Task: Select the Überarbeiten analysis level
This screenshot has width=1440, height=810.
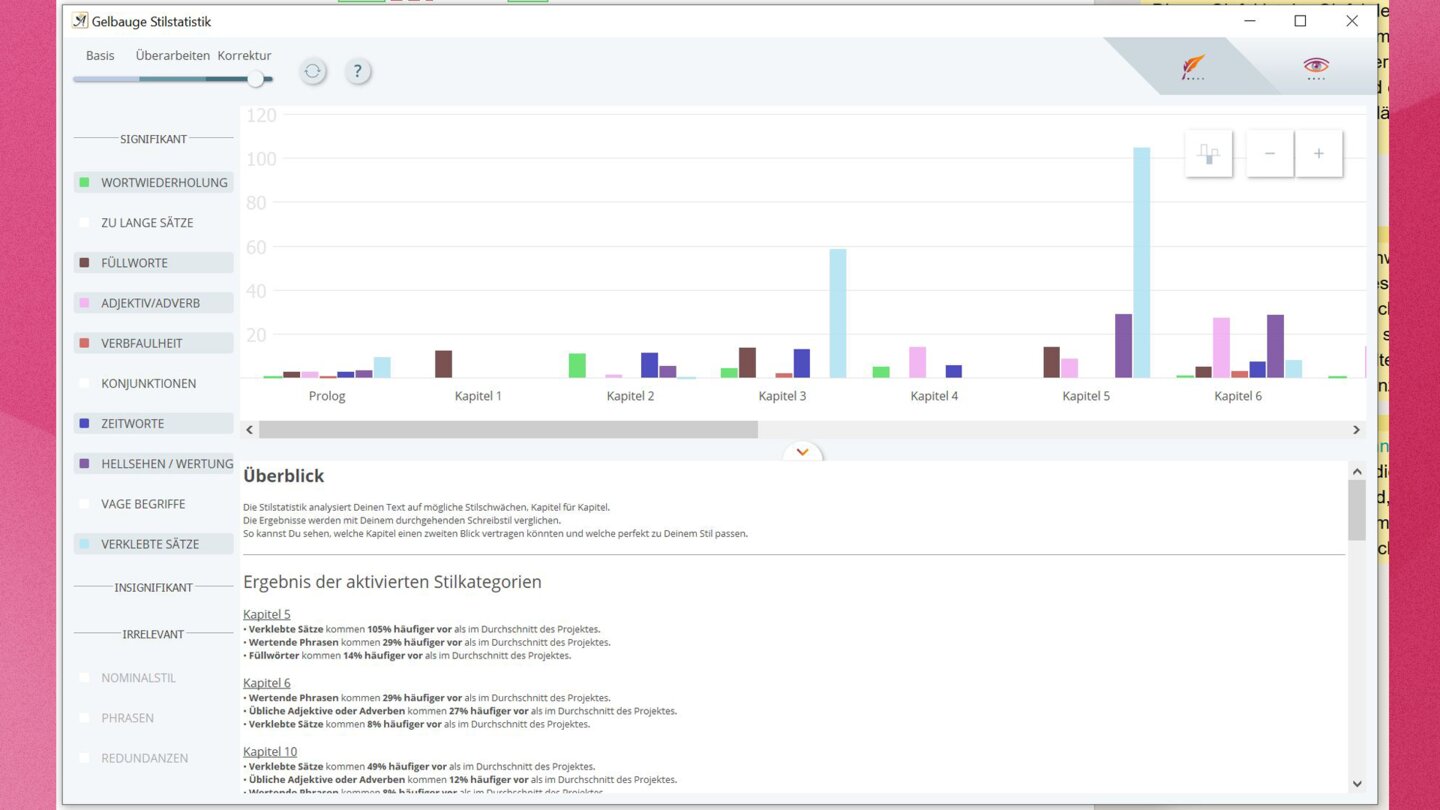Action: tap(172, 56)
